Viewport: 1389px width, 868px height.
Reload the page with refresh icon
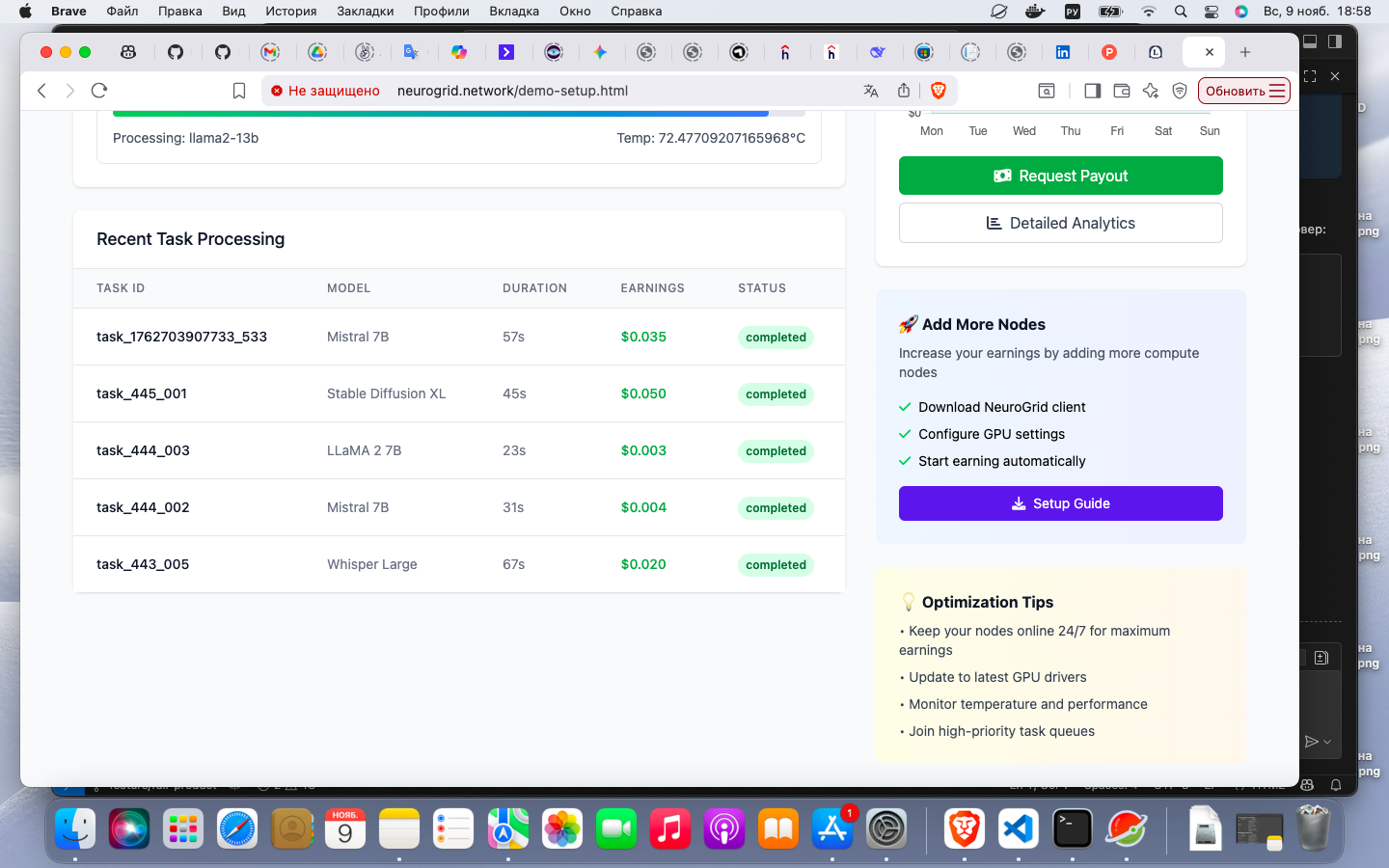pos(98,91)
